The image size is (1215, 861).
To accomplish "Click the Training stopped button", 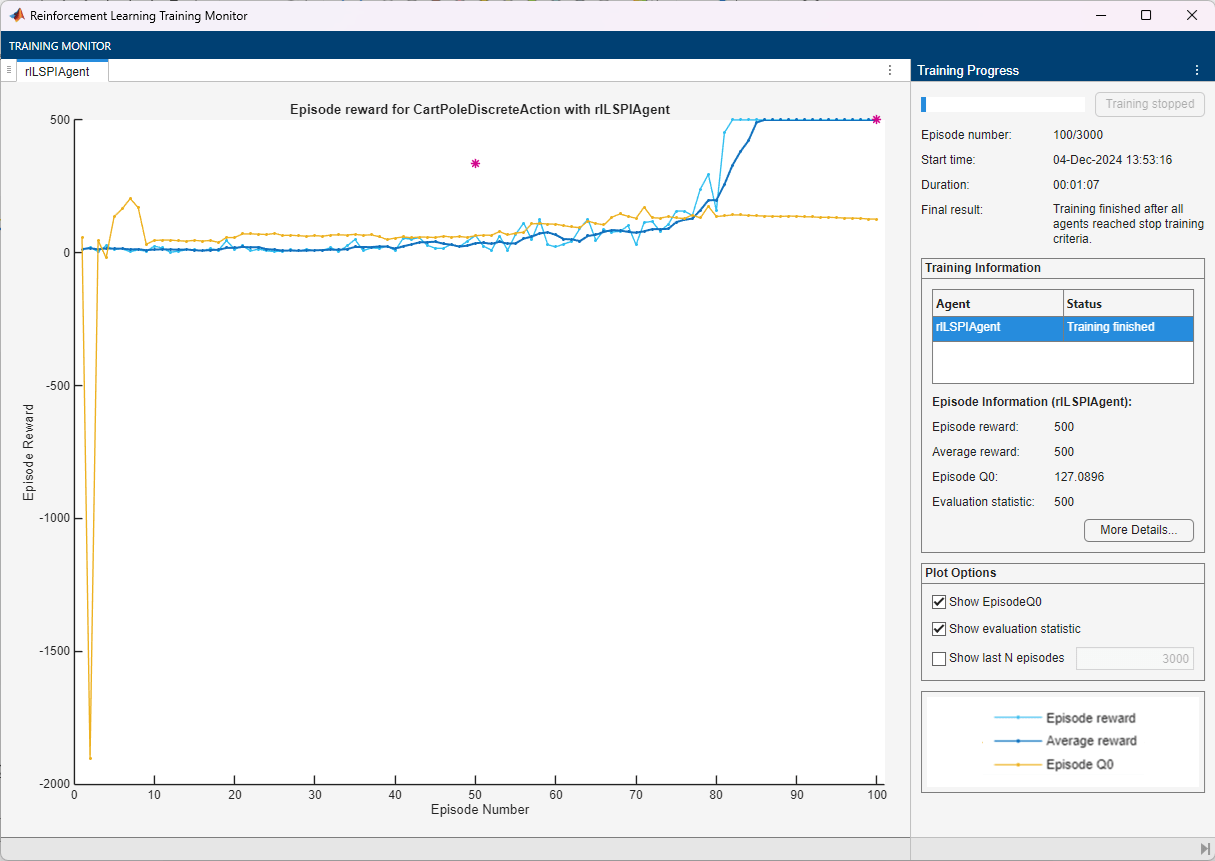I will pos(1149,104).
